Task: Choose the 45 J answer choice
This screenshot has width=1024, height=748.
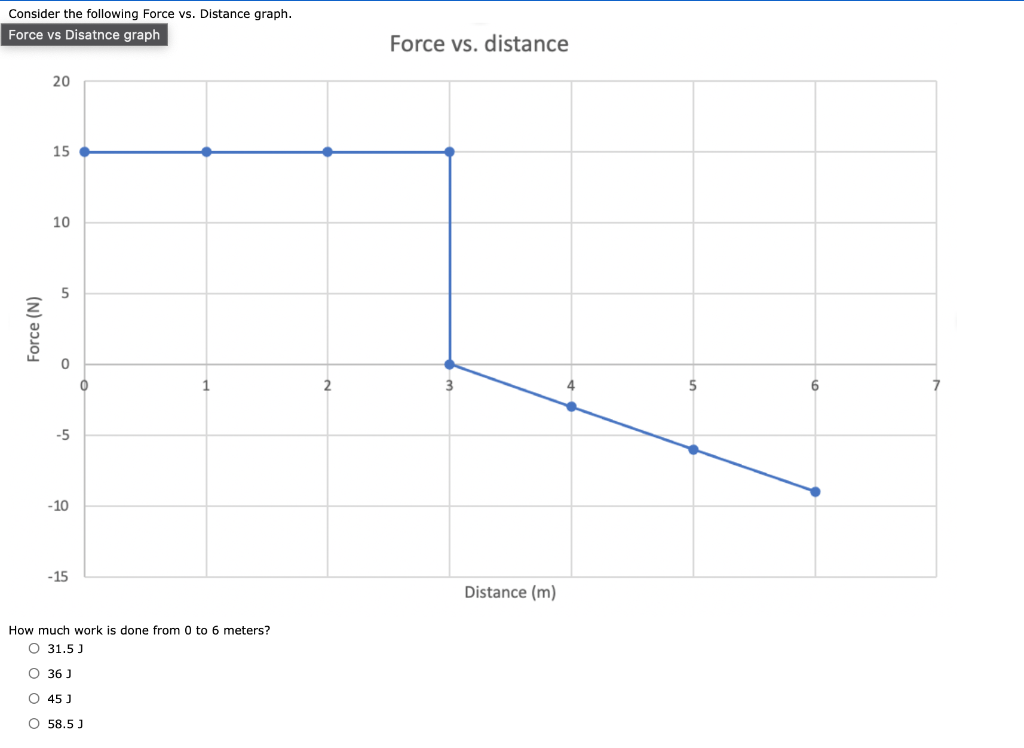Action: 35,698
